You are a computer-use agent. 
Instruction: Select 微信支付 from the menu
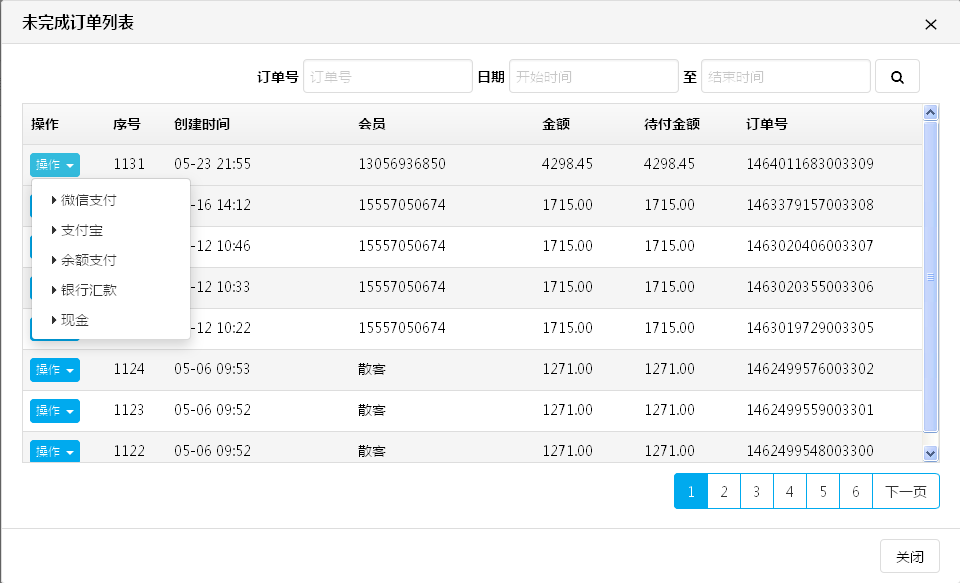(x=88, y=200)
